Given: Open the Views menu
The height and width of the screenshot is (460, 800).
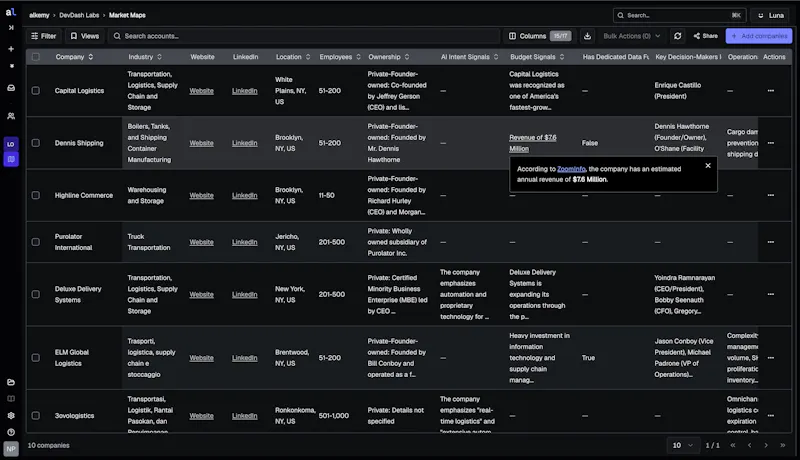Looking at the screenshot, I should click(85, 36).
